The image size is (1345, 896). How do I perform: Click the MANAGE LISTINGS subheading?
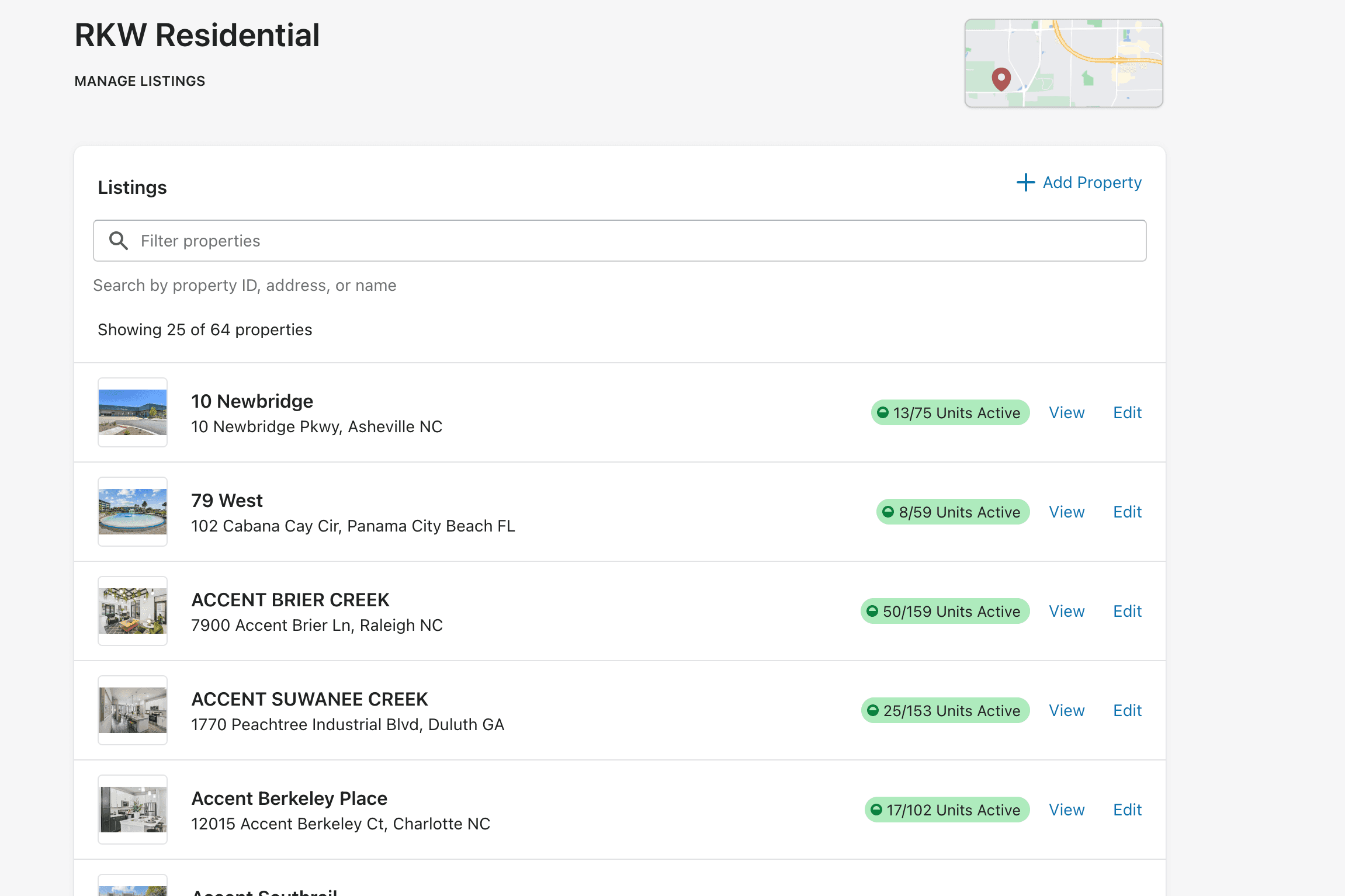(140, 81)
